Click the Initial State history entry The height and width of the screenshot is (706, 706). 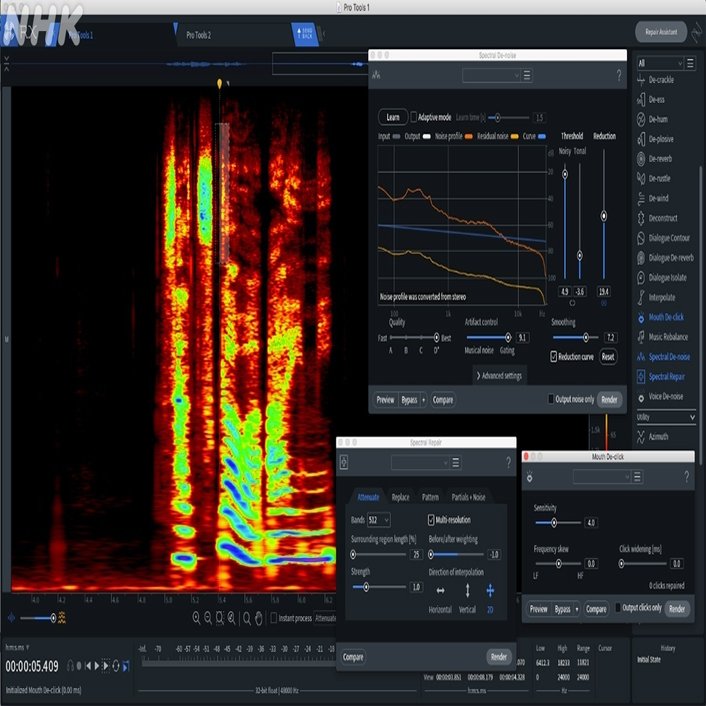[648, 660]
